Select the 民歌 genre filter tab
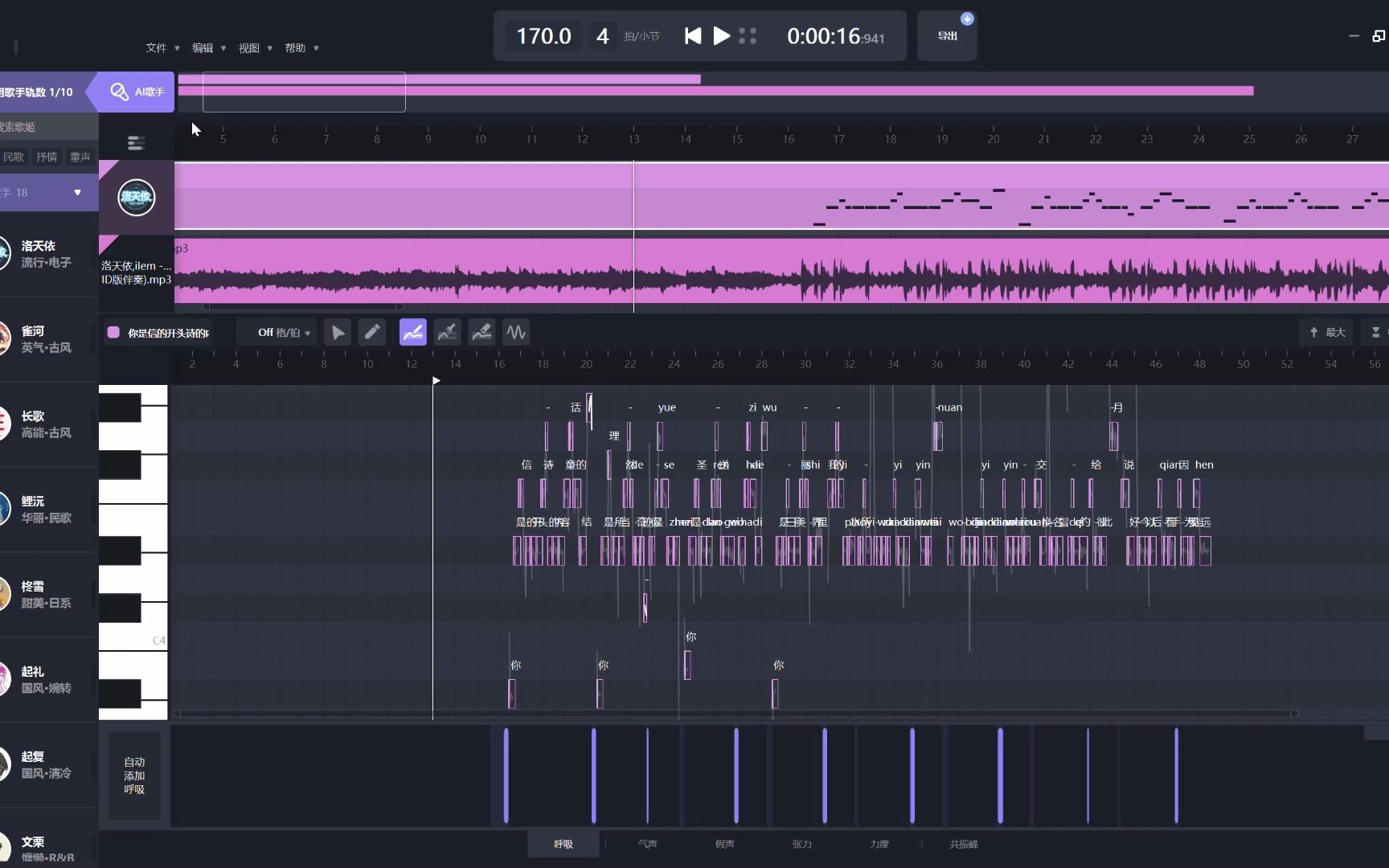 point(14,157)
